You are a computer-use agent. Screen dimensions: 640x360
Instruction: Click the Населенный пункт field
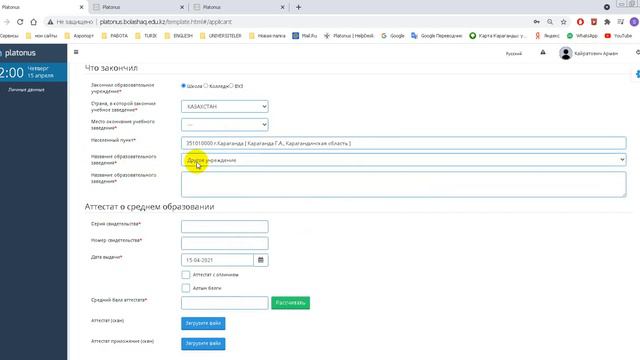pyautogui.click(x=403, y=143)
